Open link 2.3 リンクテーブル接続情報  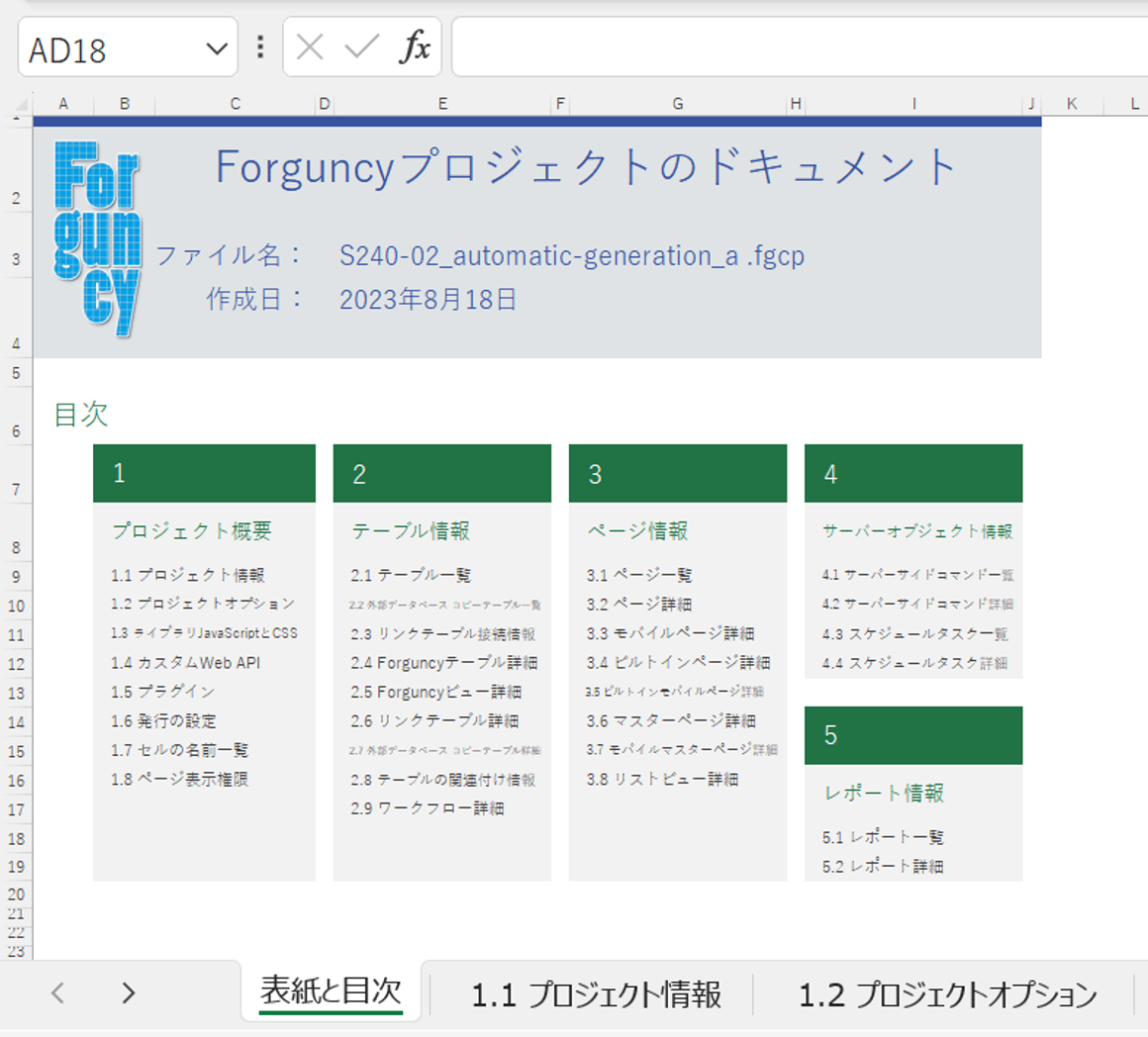click(442, 633)
